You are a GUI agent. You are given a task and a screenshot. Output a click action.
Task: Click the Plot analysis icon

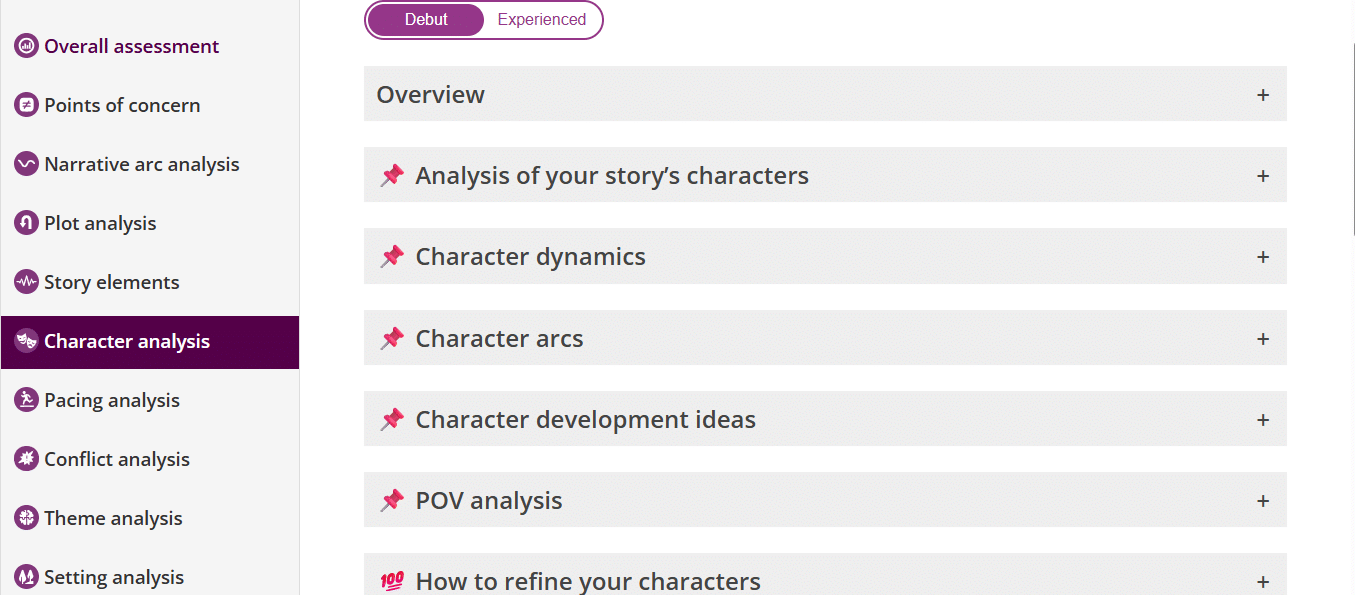pos(26,223)
